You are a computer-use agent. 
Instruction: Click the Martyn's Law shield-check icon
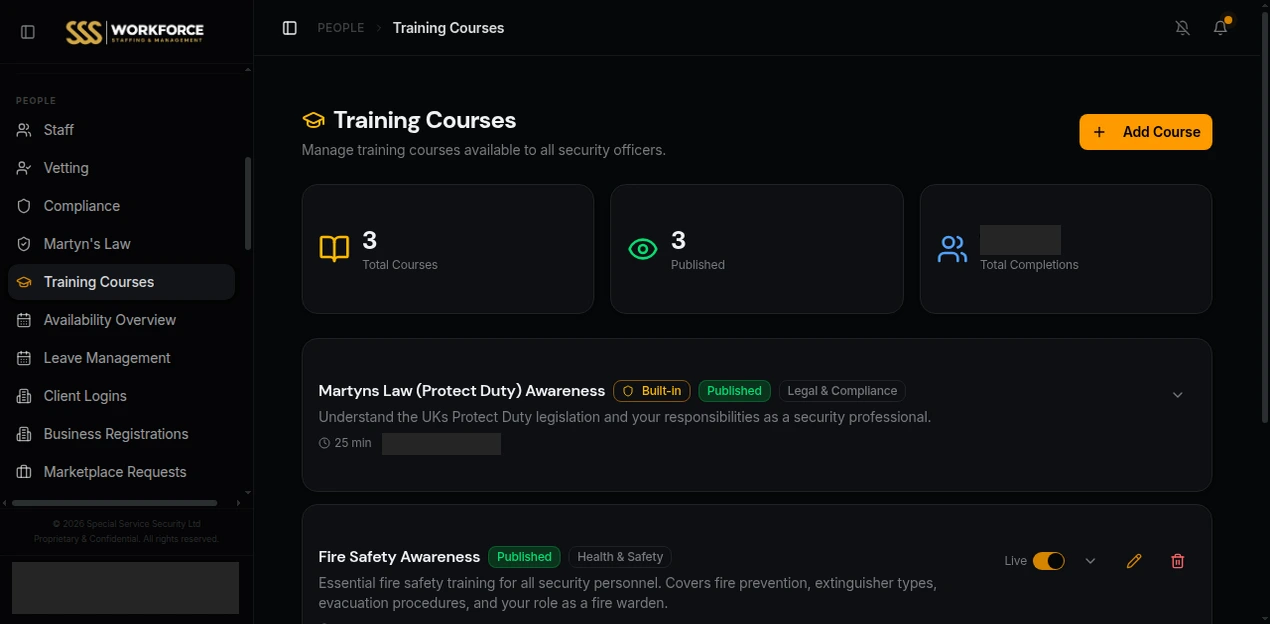(24, 244)
